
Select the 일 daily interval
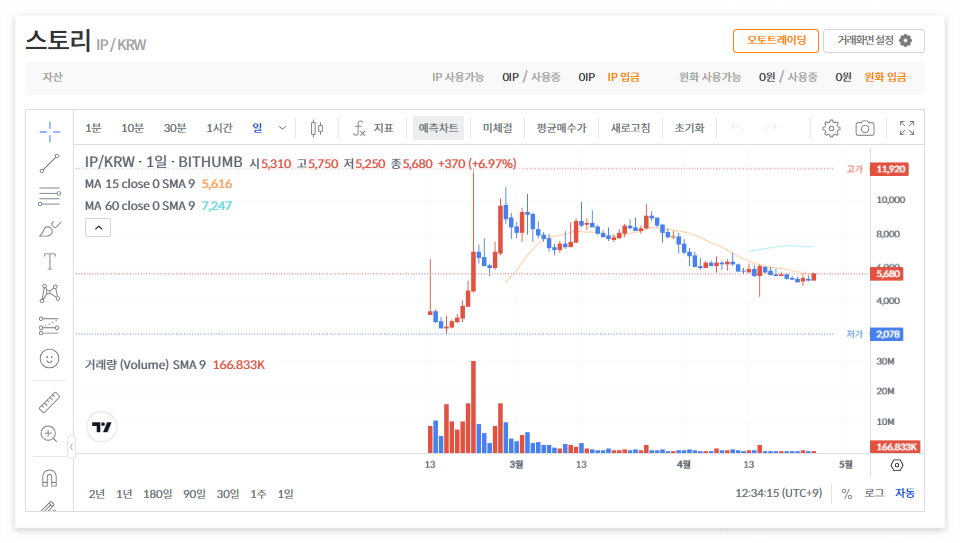(x=257, y=128)
